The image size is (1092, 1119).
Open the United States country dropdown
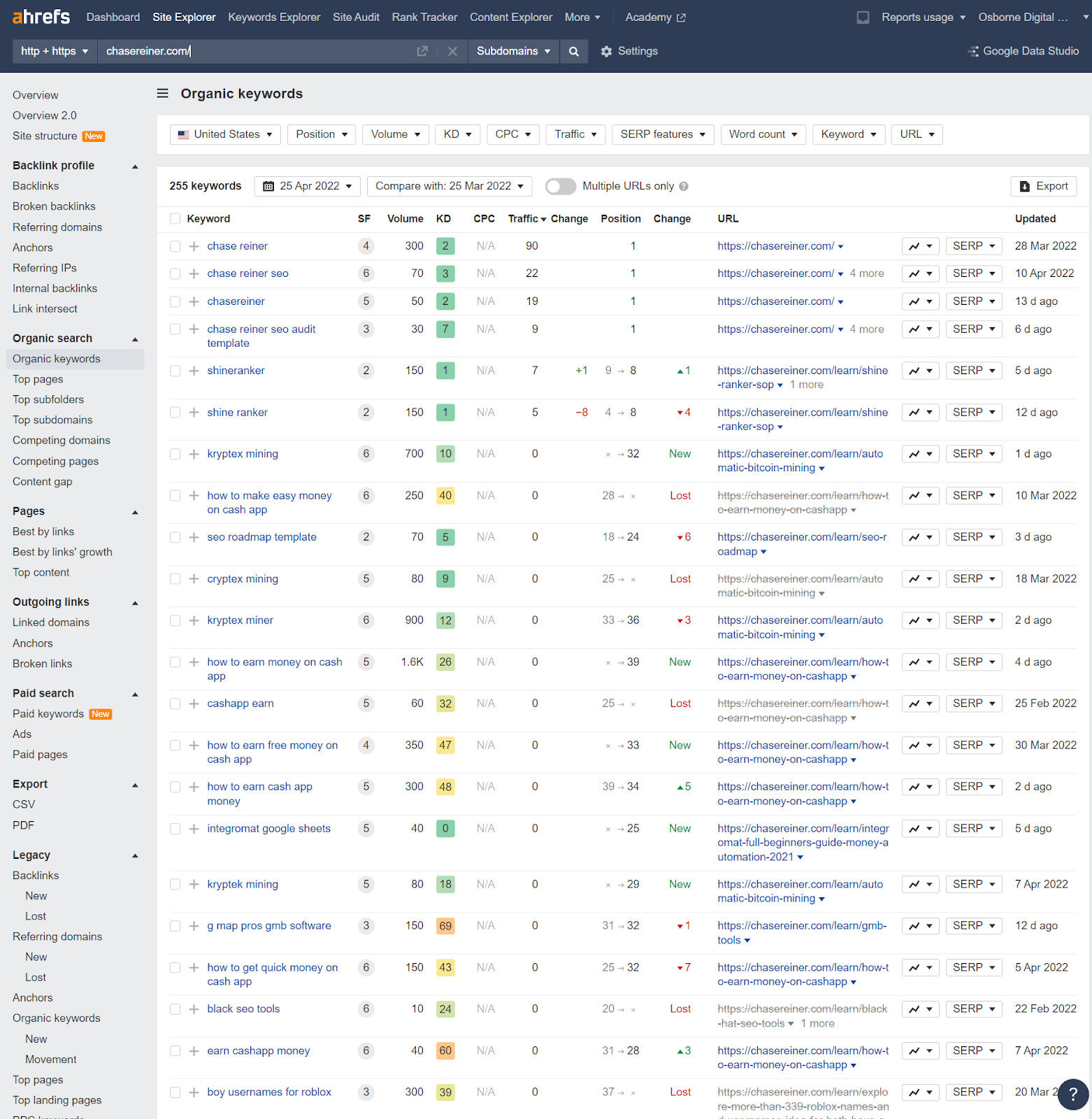click(225, 134)
